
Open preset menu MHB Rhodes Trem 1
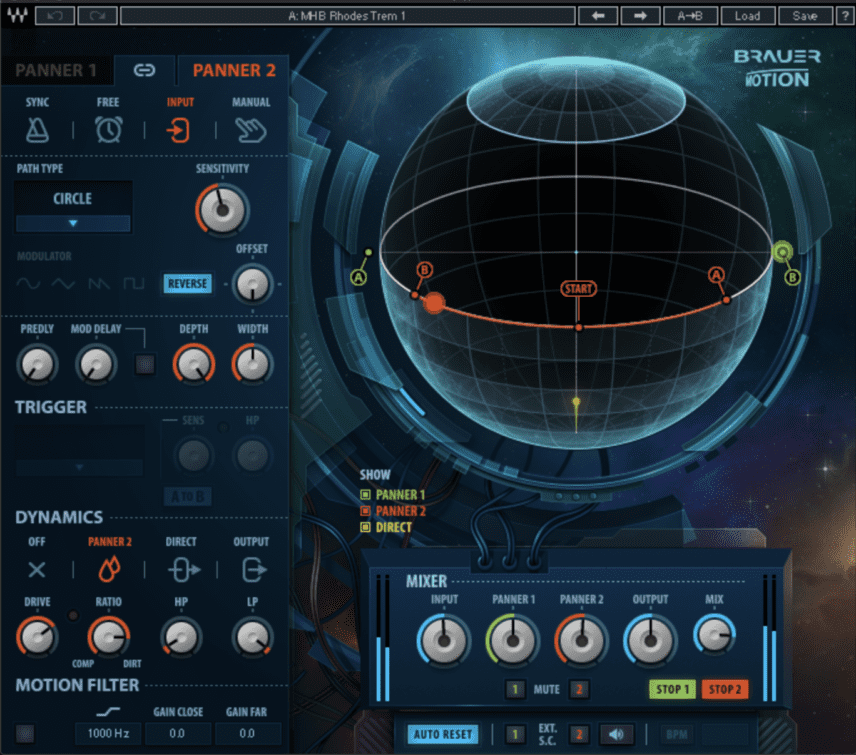coord(347,16)
